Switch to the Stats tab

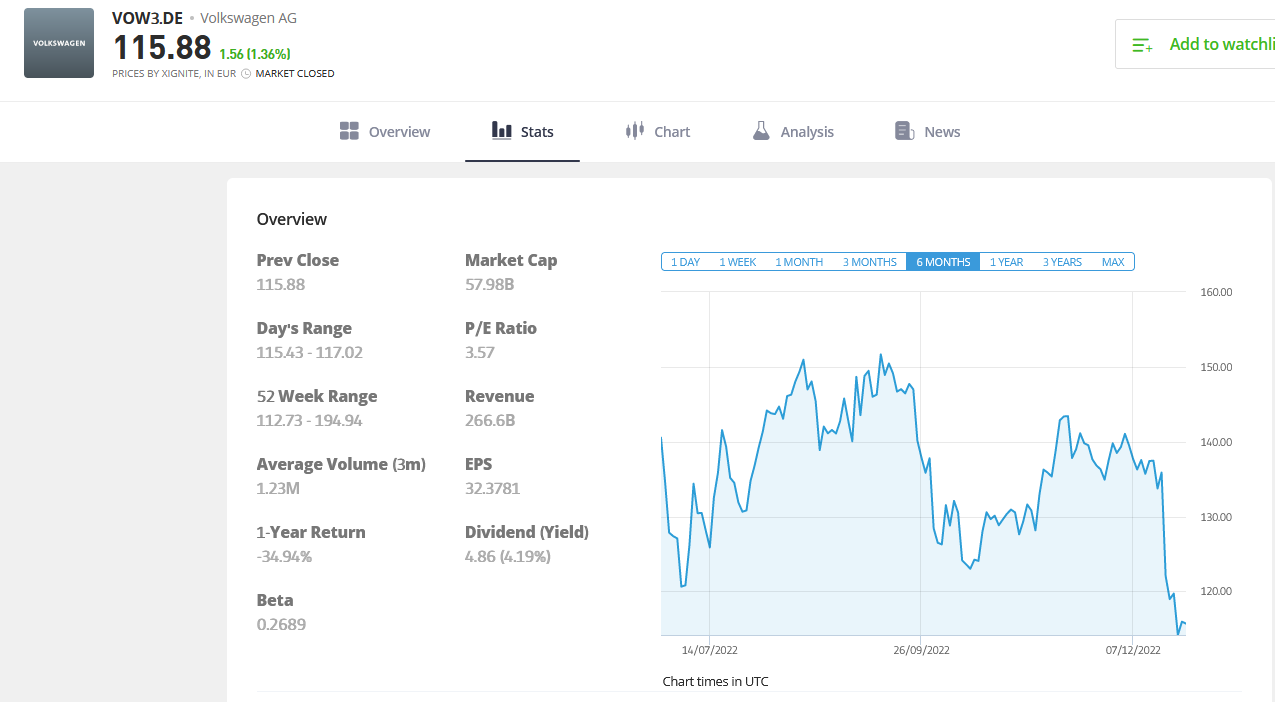tap(523, 132)
